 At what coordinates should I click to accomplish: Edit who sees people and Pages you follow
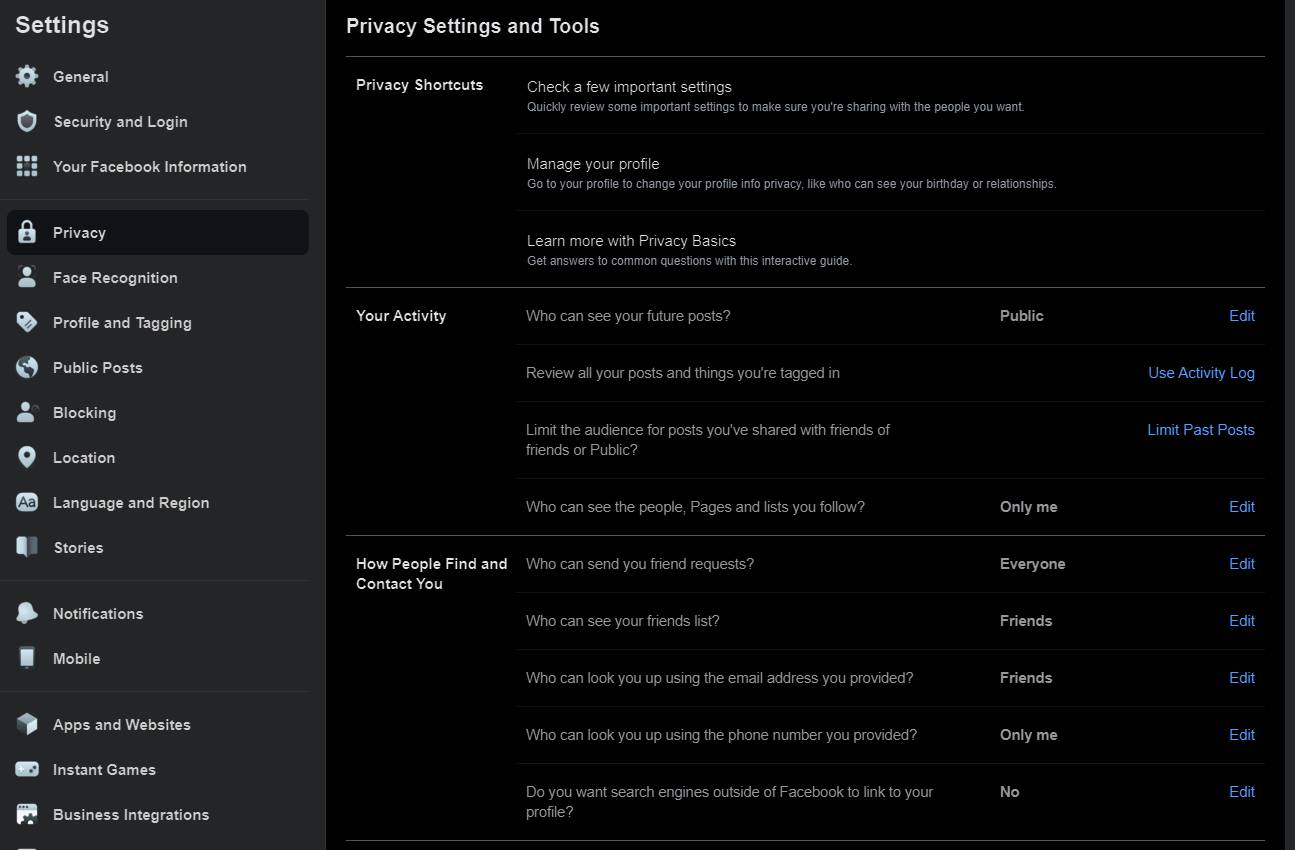pos(1241,506)
